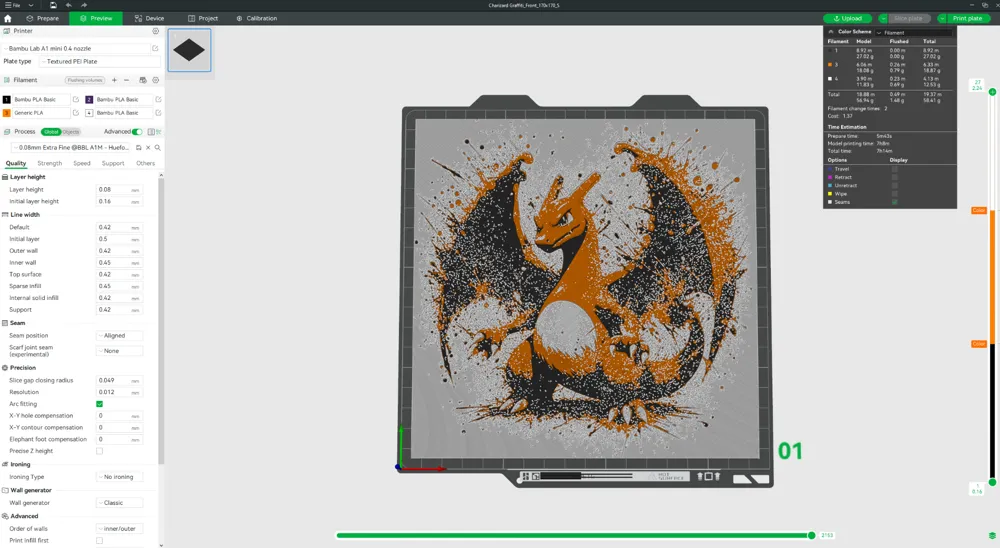Open the Scarf joint seam dropdown
The width and height of the screenshot is (1000, 548).
click(120, 351)
